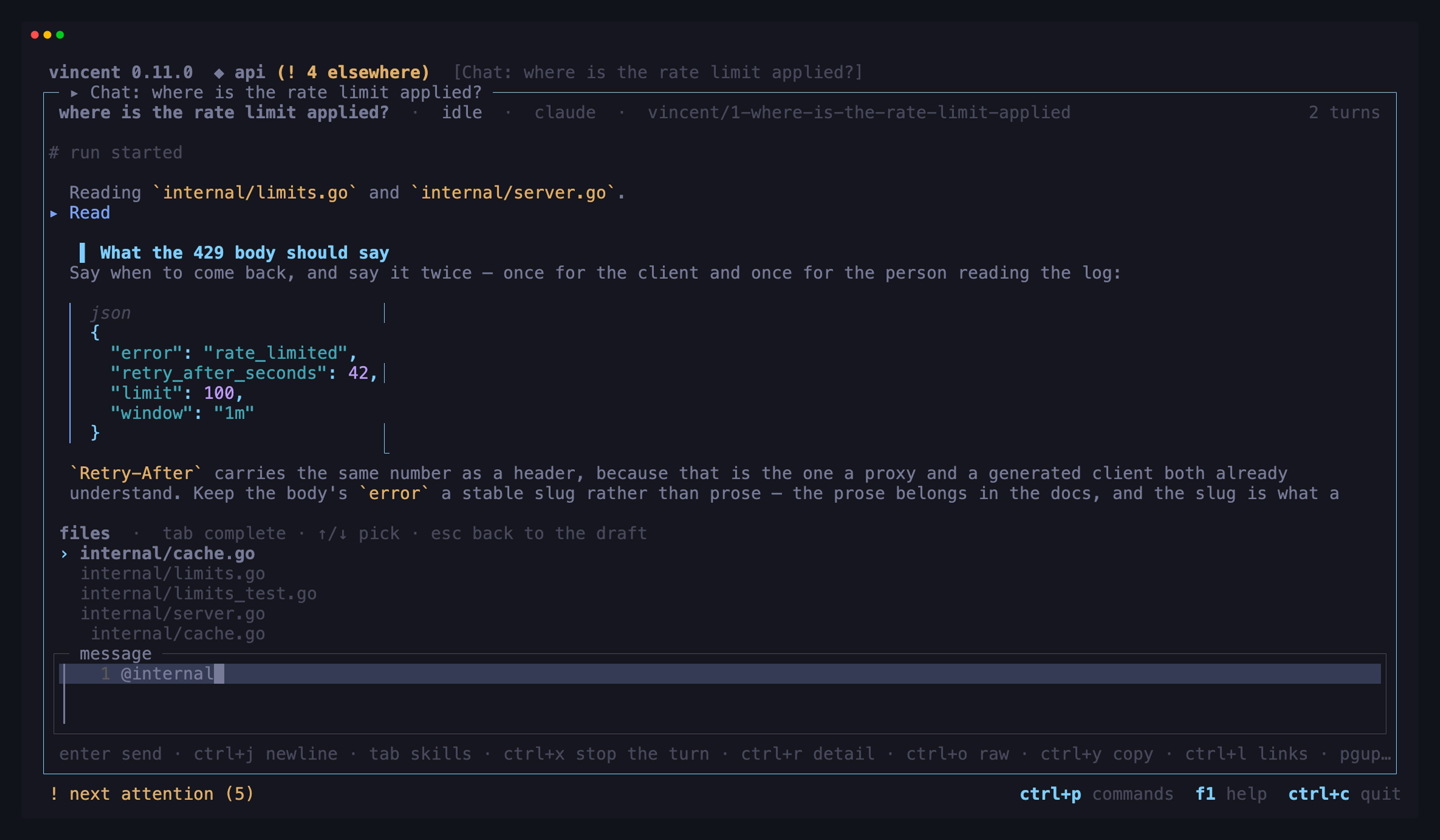Screen dimensions: 1440x840
Task: Click the 'claude' agent label
Action: pos(565,113)
